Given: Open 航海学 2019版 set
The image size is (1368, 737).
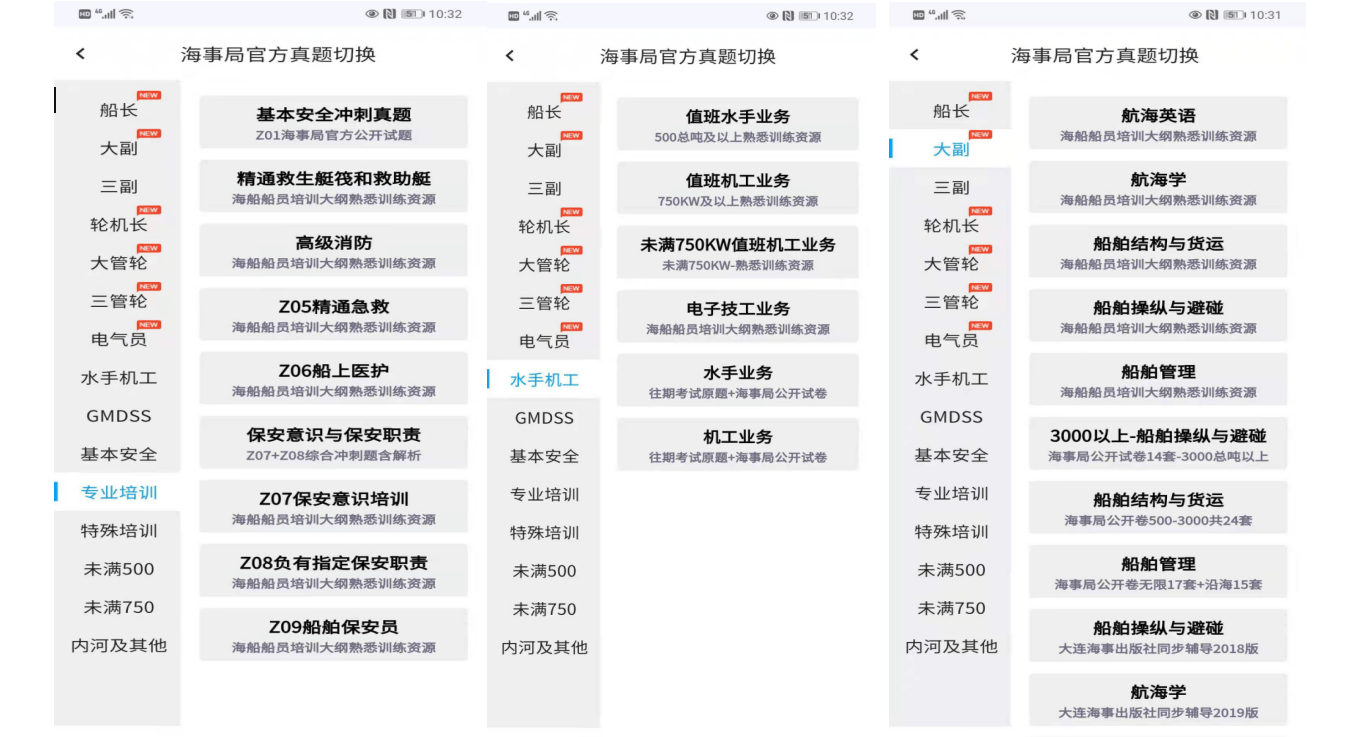Looking at the screenshot, I should click(x=1158, y=700).
